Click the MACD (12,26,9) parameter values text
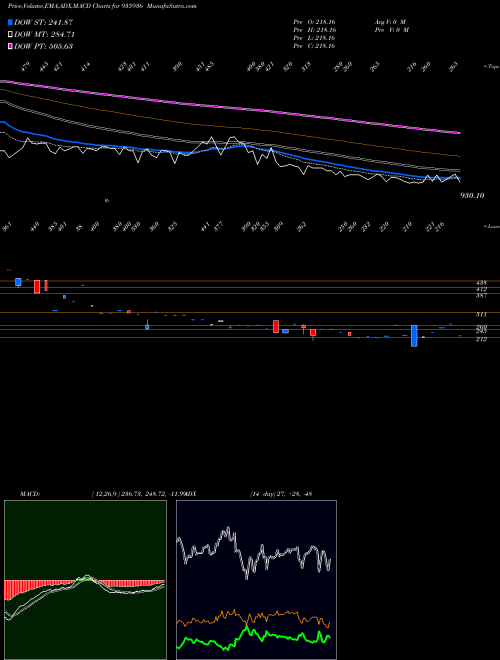 tap(138, 494)
